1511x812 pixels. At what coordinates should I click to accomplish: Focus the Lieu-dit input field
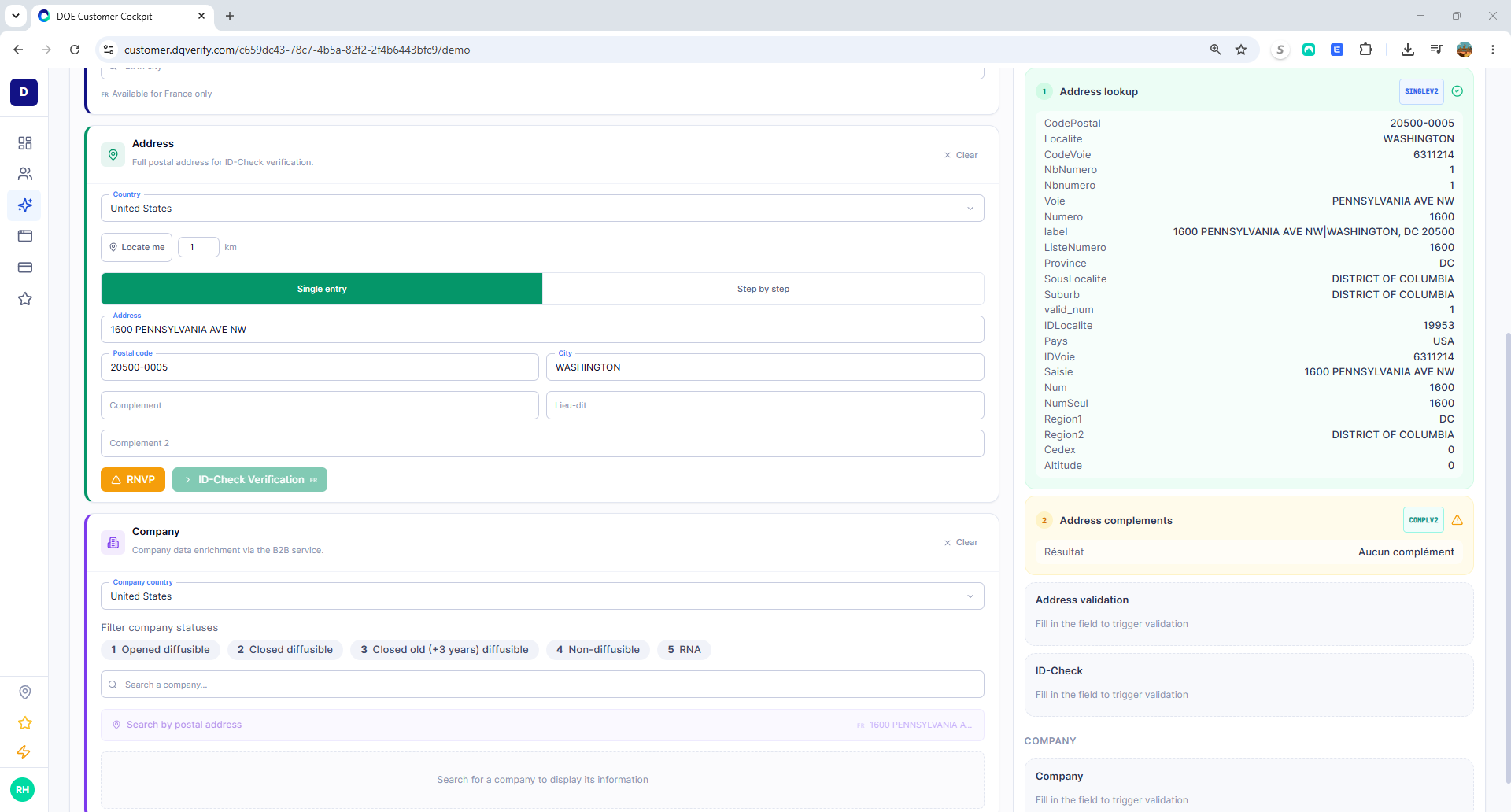point(765,405)
